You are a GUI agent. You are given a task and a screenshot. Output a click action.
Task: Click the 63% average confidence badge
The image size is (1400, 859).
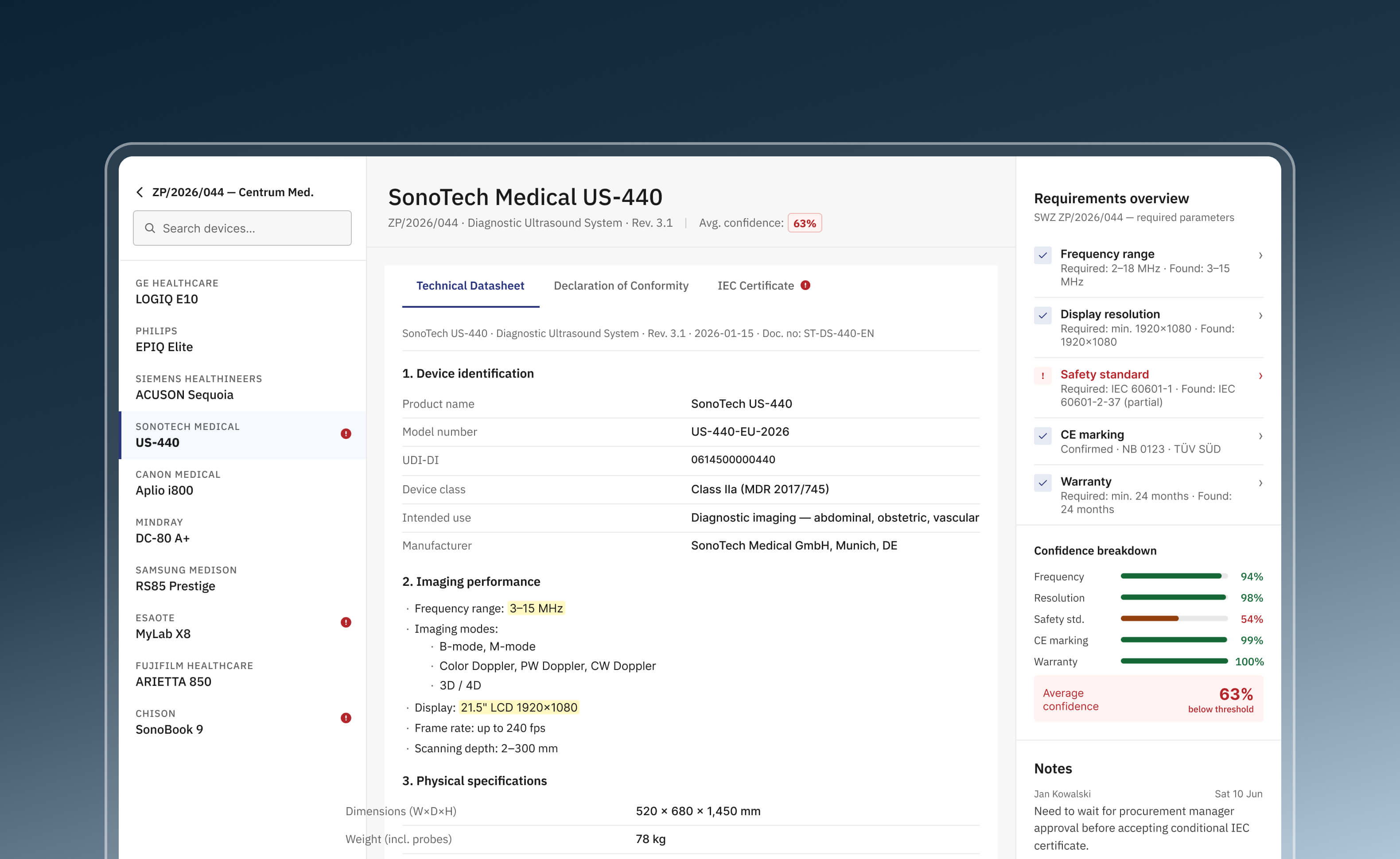804,223
